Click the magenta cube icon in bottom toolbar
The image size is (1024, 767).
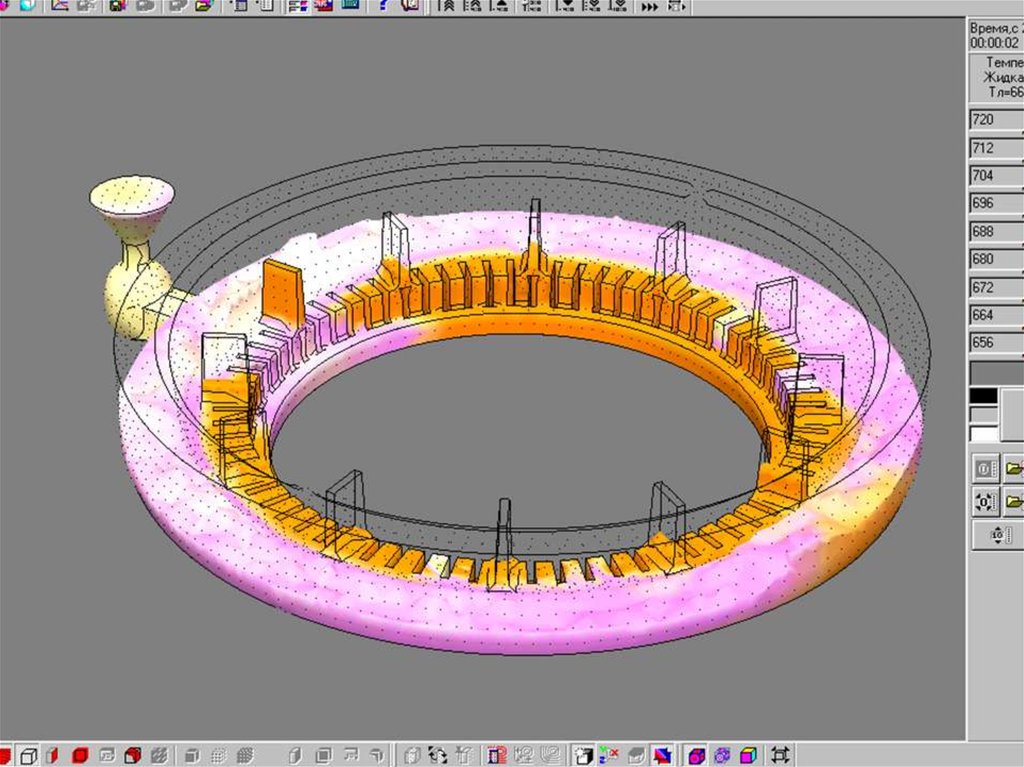click(698, 755)
